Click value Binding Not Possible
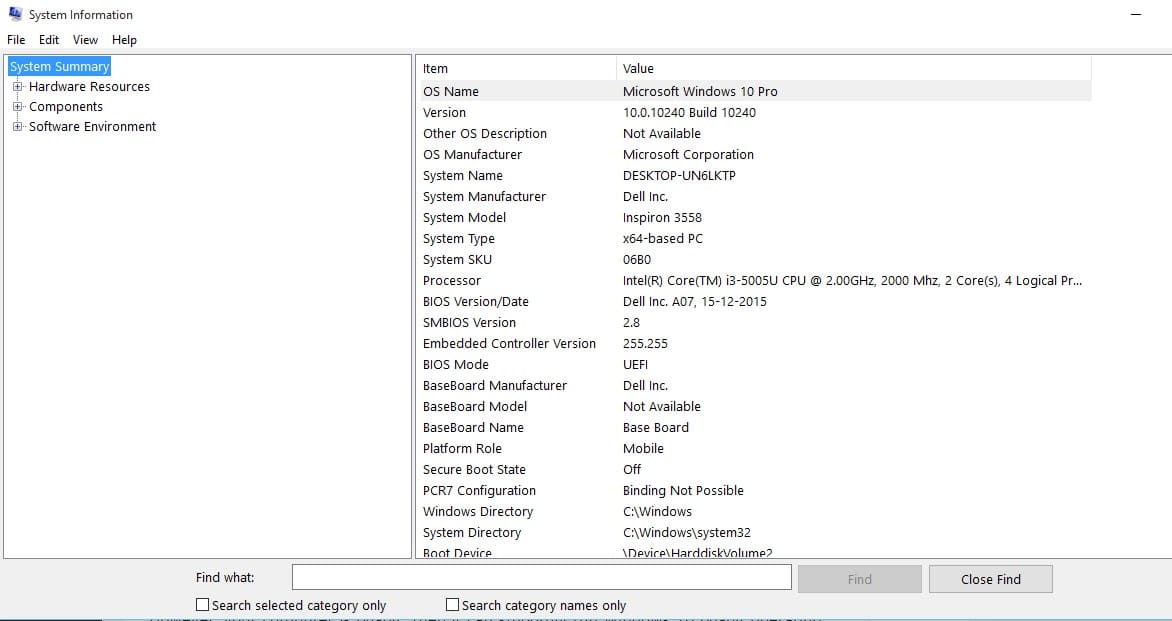Screen dimensions: 1172x621 (683, 490)
